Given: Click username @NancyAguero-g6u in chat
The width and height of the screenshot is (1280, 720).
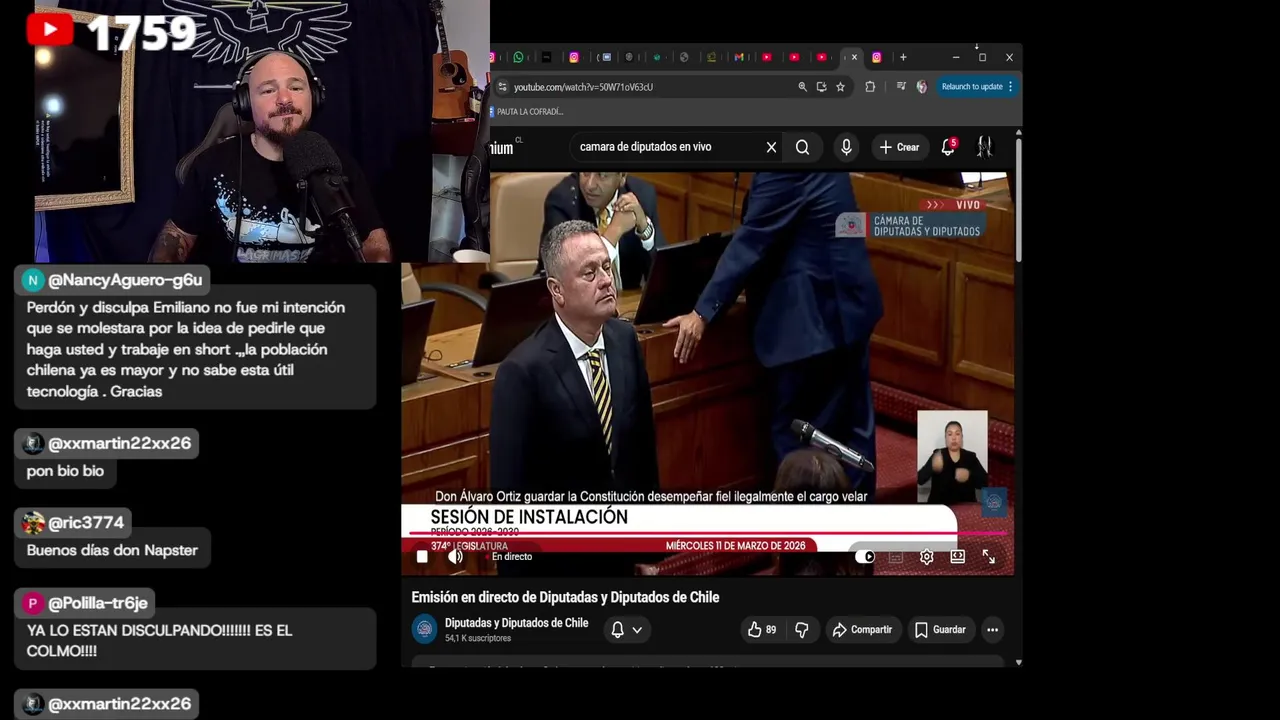Looking at the screenshot, I should tap(125, 280).
